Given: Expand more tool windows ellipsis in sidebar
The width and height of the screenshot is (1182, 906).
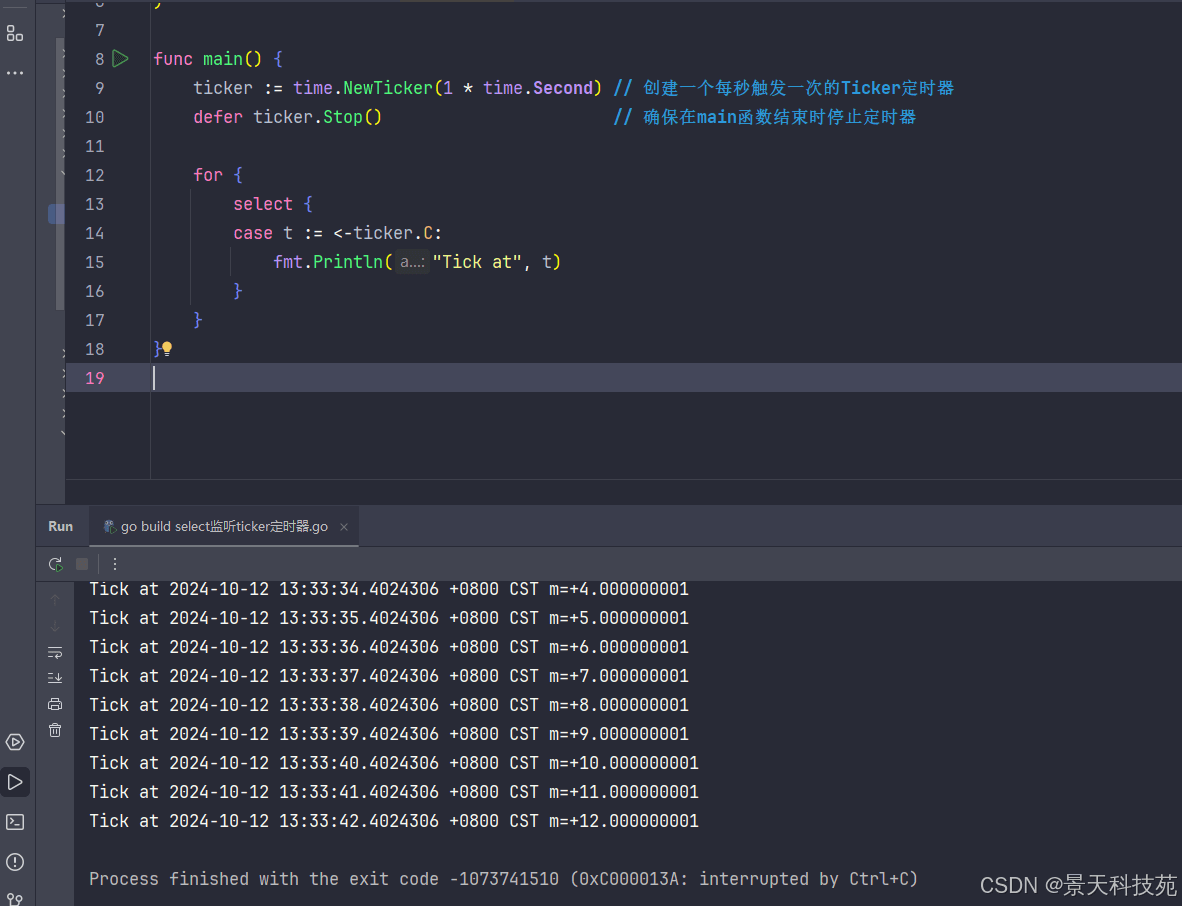Looking at the screenshot, I should pos(15,73).
